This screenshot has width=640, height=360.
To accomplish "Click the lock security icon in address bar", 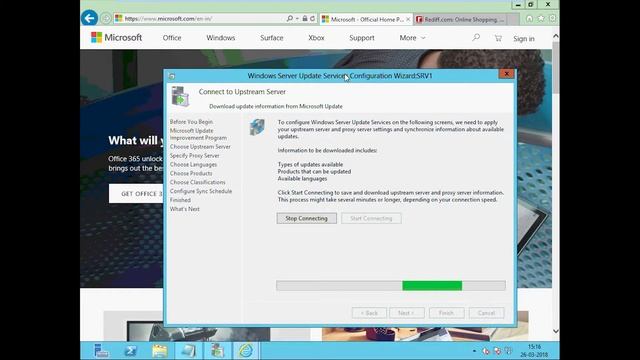I will click(x=305, y=19).
